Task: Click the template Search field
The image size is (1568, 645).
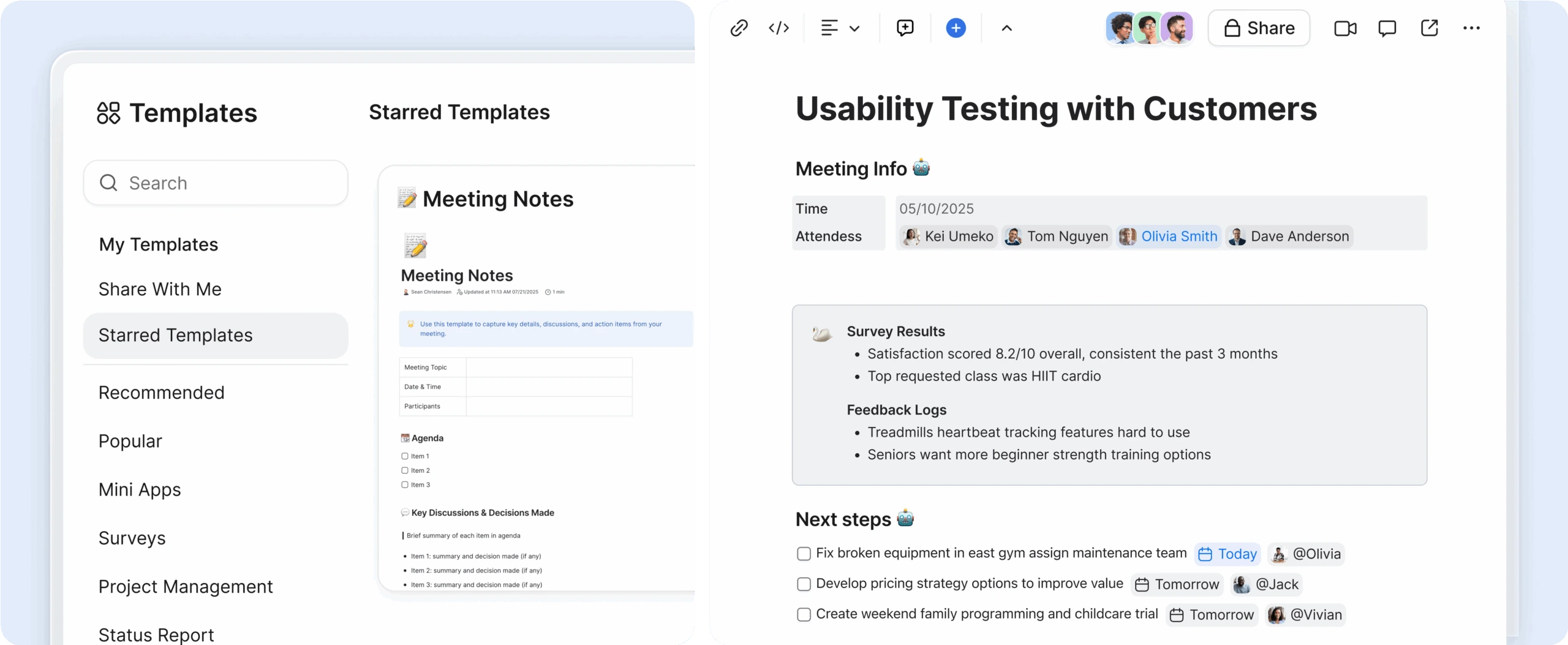Action: tap(216, 183)
